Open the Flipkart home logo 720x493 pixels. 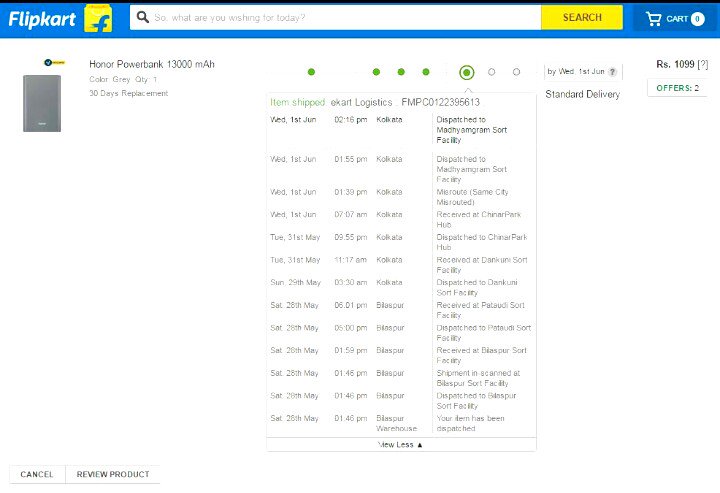pyautogui.click(x=42, y=19)
